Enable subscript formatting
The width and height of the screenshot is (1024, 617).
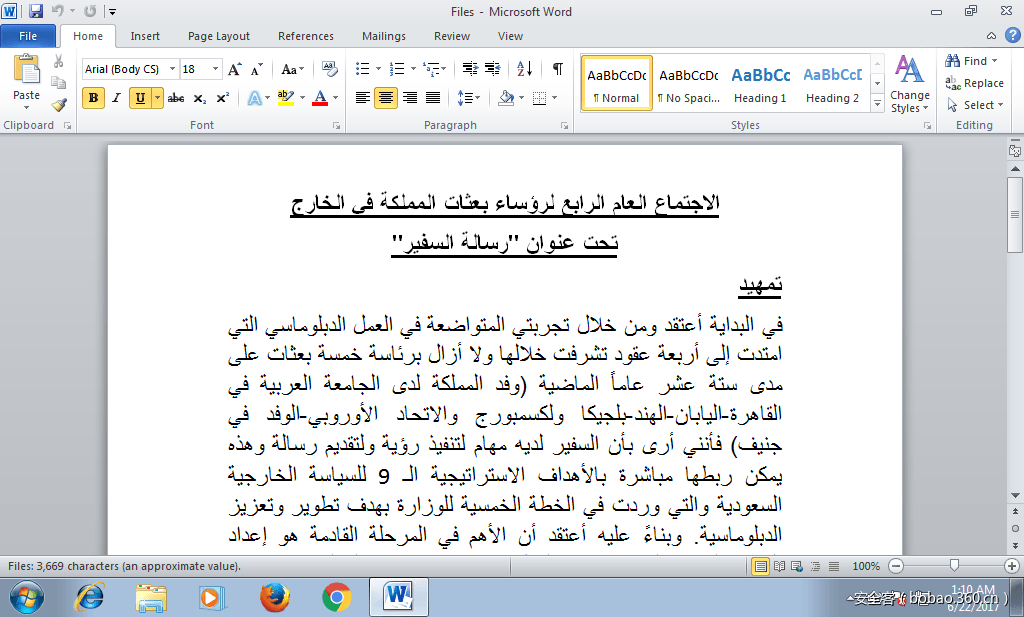(x=199, y=99)
